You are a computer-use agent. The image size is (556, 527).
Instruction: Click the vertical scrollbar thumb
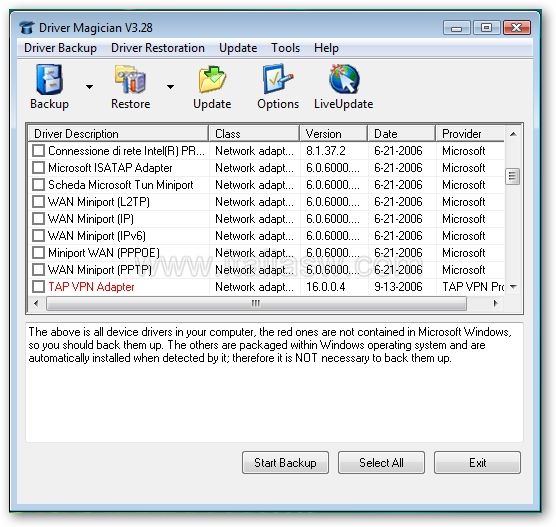[512, 176]
